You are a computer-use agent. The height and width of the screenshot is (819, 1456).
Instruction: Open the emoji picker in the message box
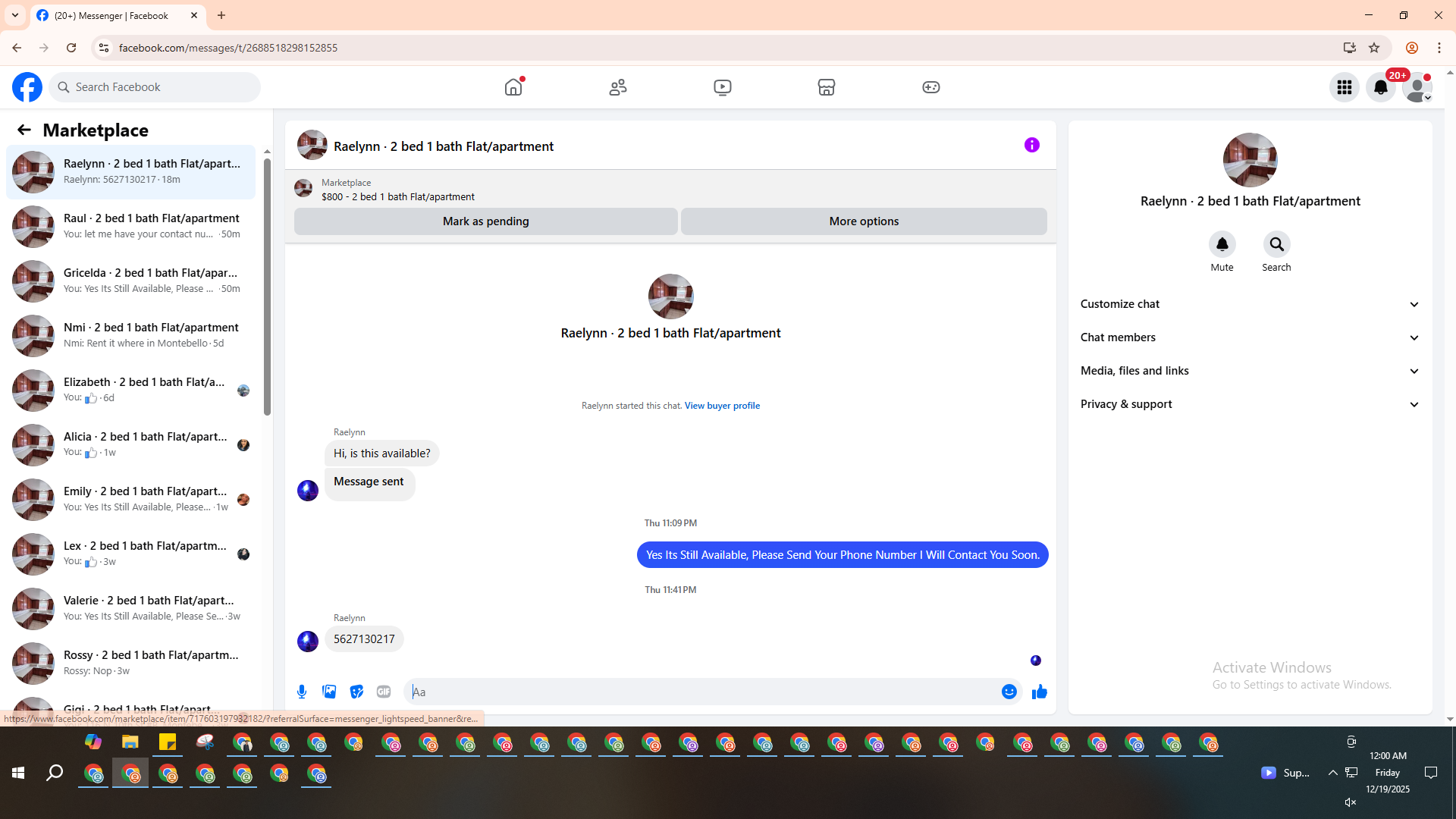tap(1009, 692)
